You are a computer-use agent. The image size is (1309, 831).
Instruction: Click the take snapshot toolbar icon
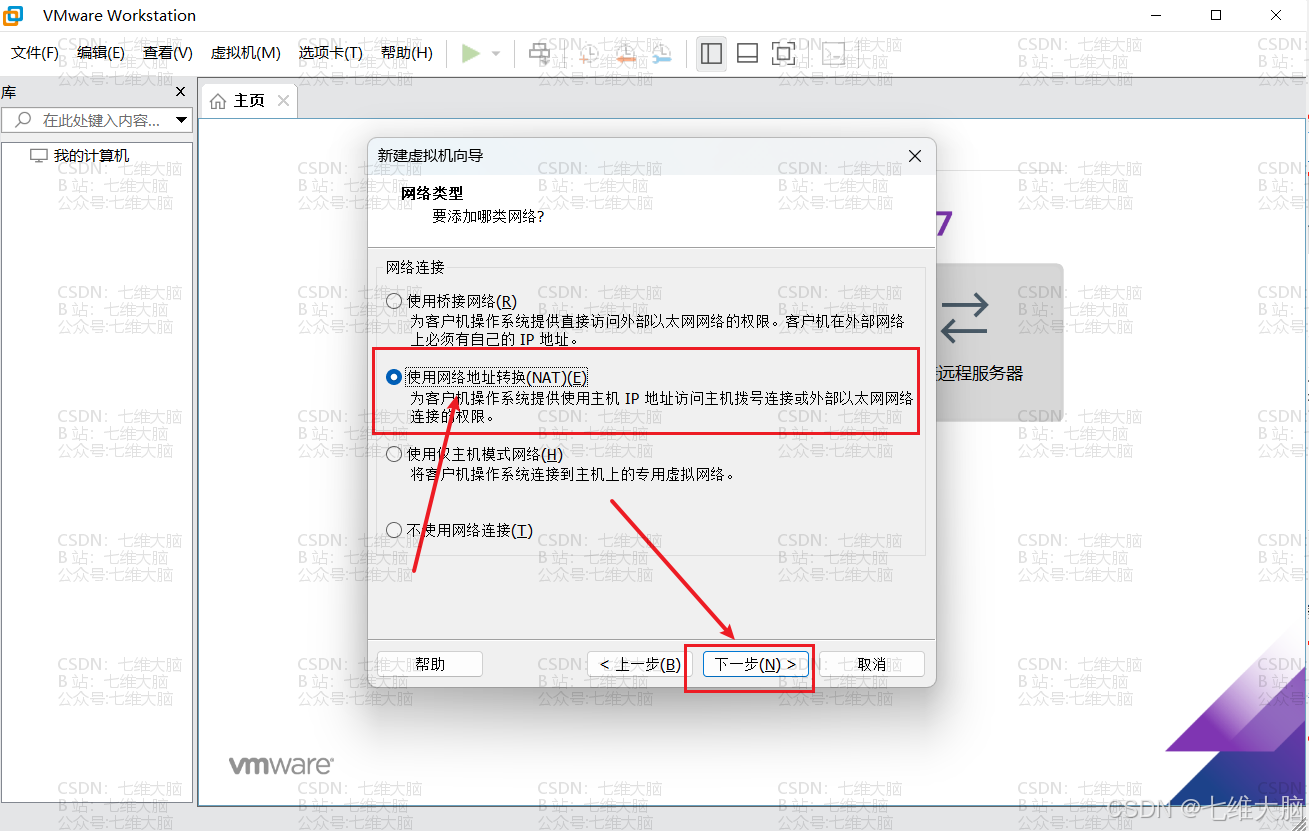(589, 53)
